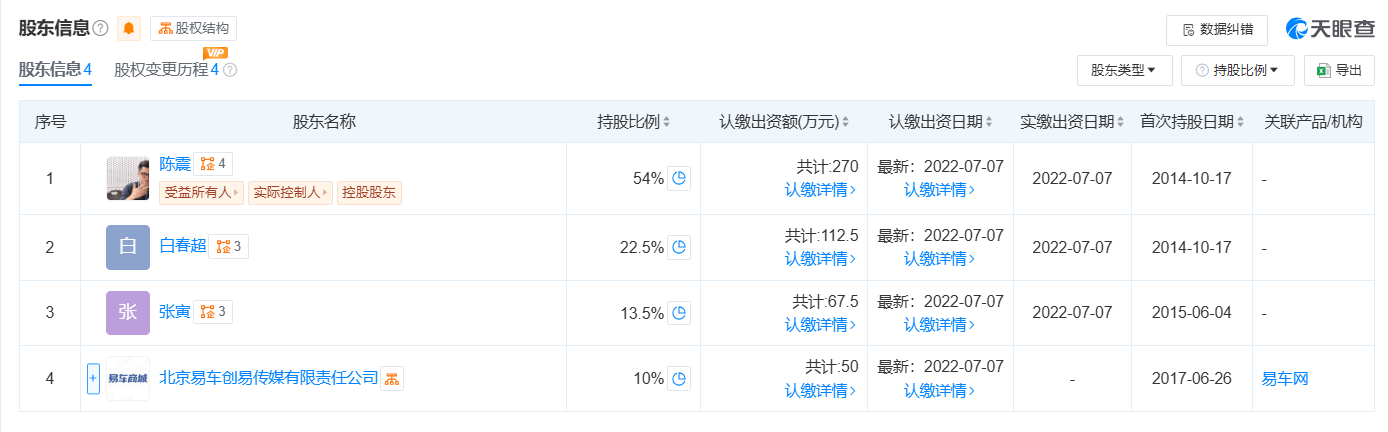Open 股权结构 button
Image resolution: width=1388 pixels, height=432 pixels.
tap(194, 29)
